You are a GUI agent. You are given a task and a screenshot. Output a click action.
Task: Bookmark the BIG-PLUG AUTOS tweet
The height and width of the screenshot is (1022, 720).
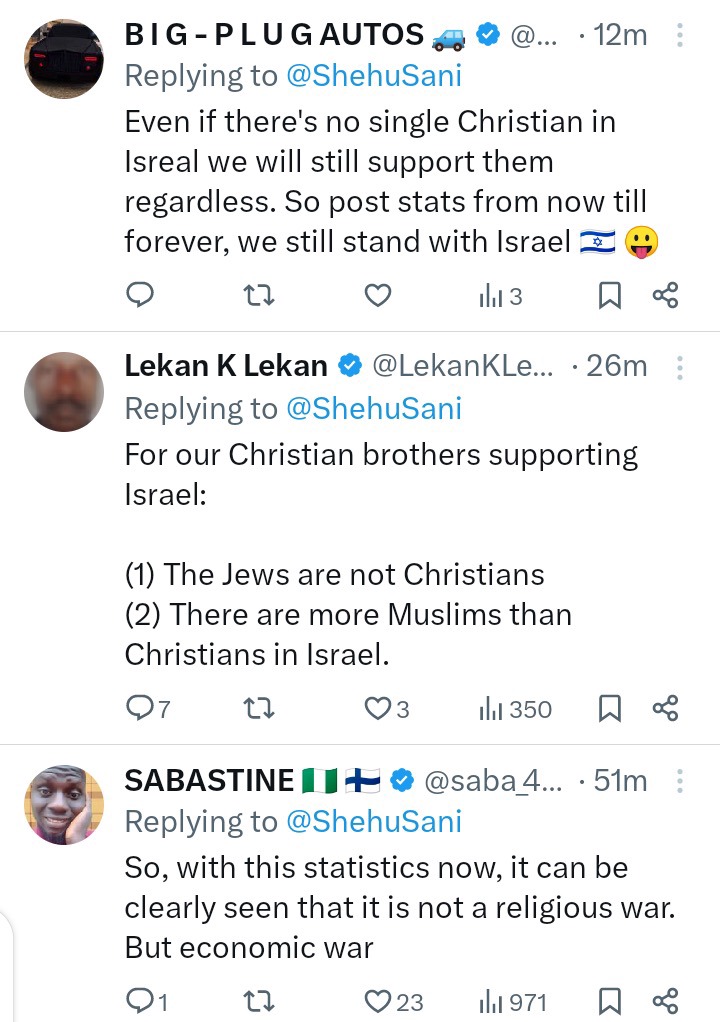pos(610,295)
